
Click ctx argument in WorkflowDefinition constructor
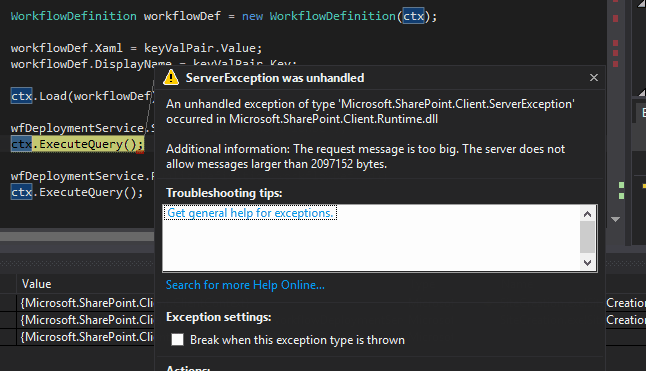point(413,16)
